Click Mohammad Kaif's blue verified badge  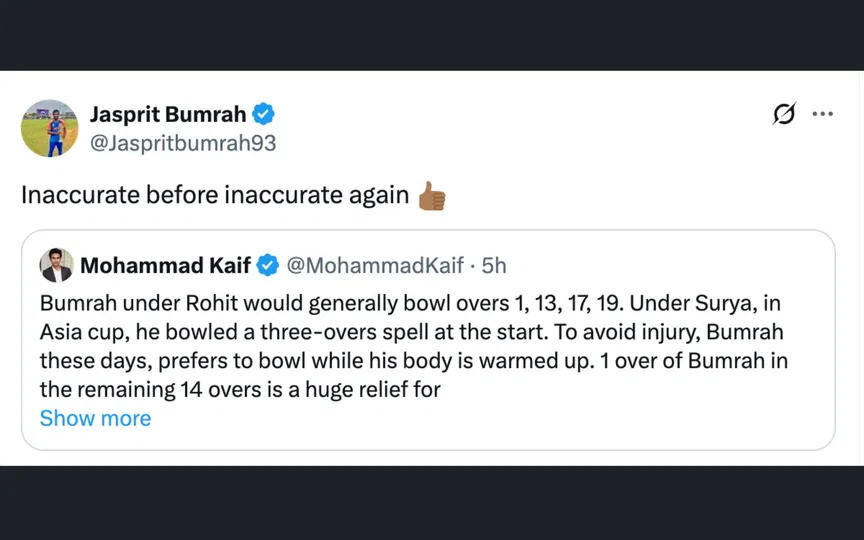pos(268,265)
